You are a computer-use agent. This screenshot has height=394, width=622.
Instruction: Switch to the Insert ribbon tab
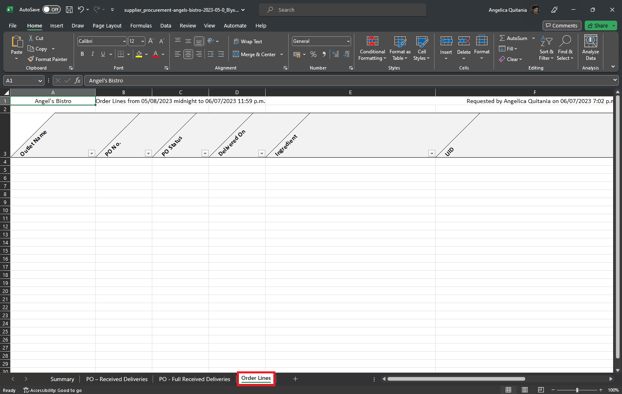pyautogui.click(x=56, y=25)
